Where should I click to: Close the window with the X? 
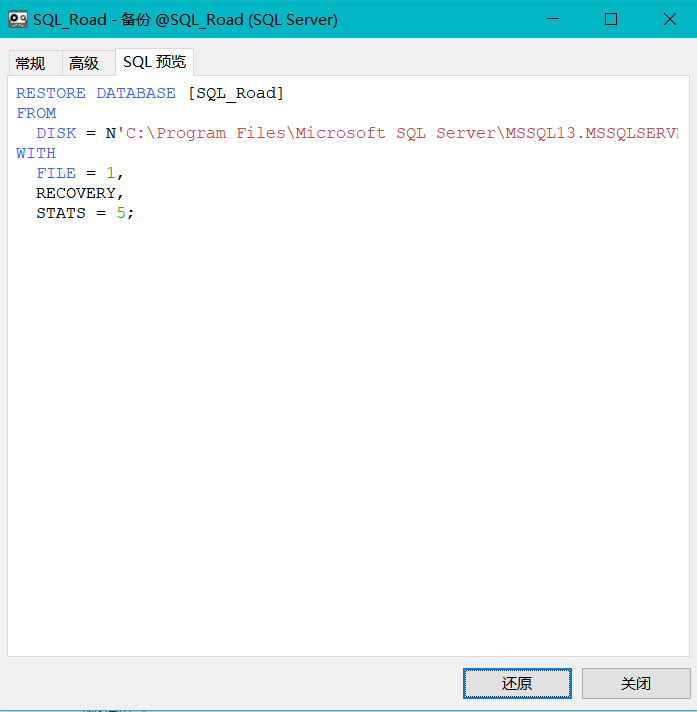669,19
